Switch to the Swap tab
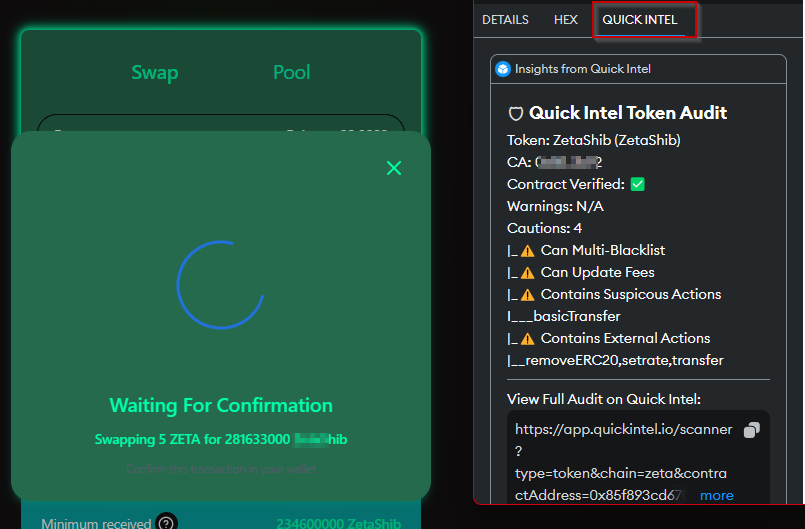The height and width of the screenshot is (529, 805). click(155, 72)
